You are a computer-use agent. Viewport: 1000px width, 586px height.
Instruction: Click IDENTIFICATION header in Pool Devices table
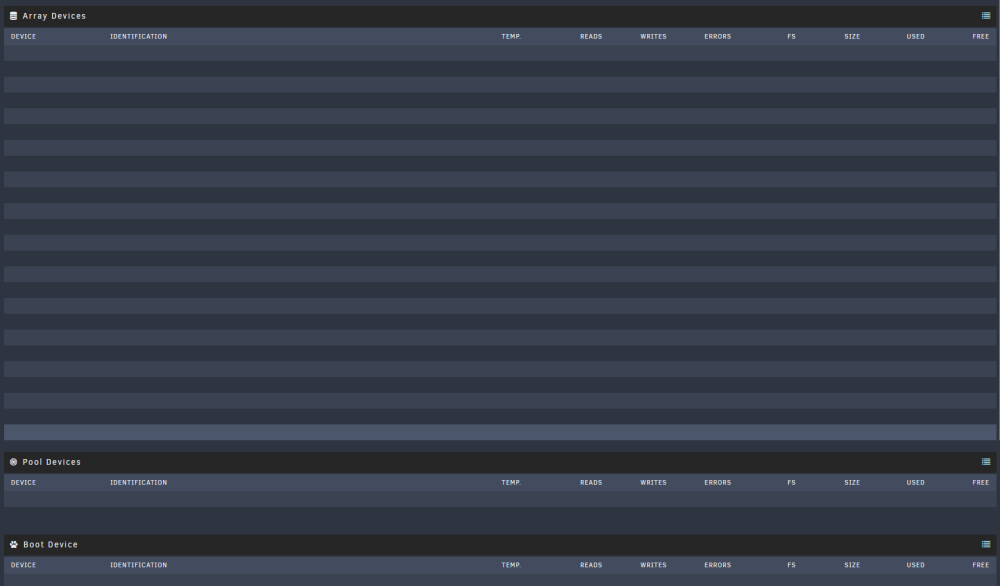[138, 483]
